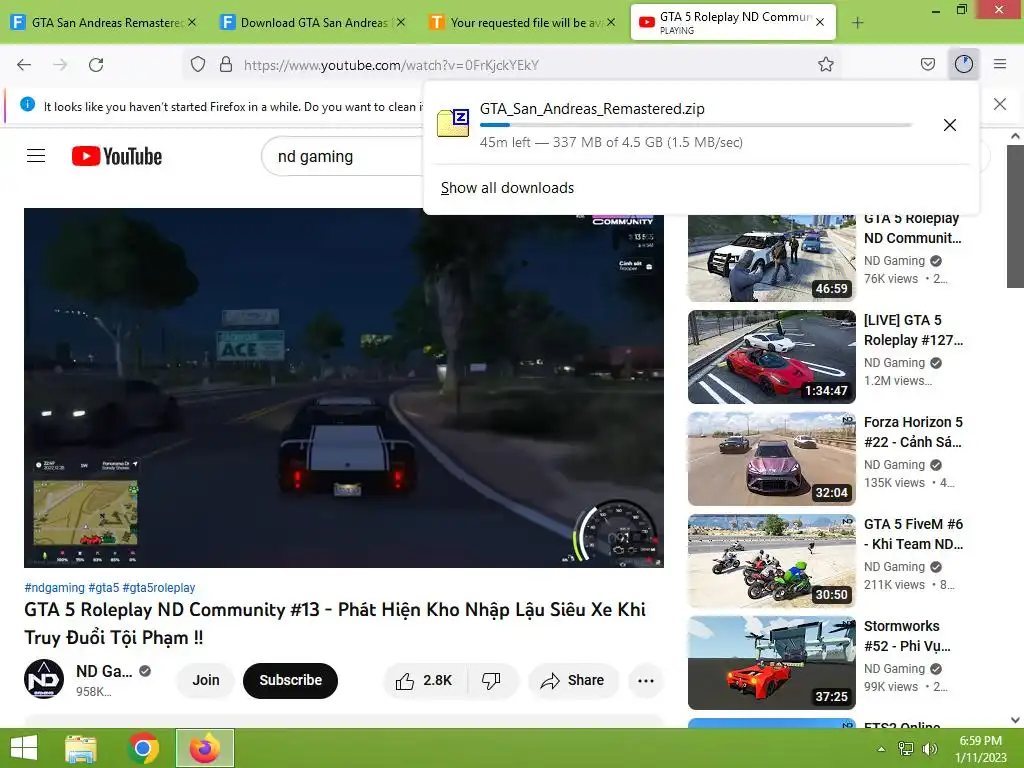Click the like thumbs-up button
Image resolution: width=1024 pixels, height=768 pixels.
[x=424, y=680]
